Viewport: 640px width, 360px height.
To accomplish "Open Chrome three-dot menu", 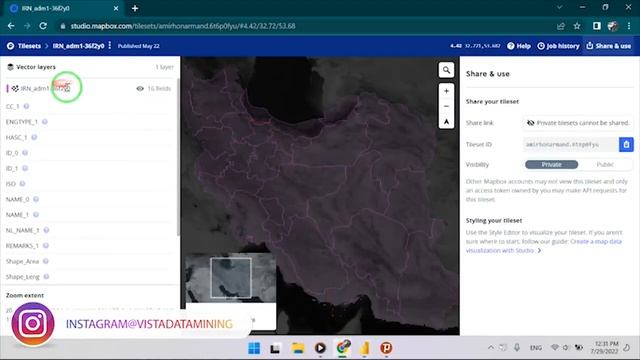I will pos(629,26).
